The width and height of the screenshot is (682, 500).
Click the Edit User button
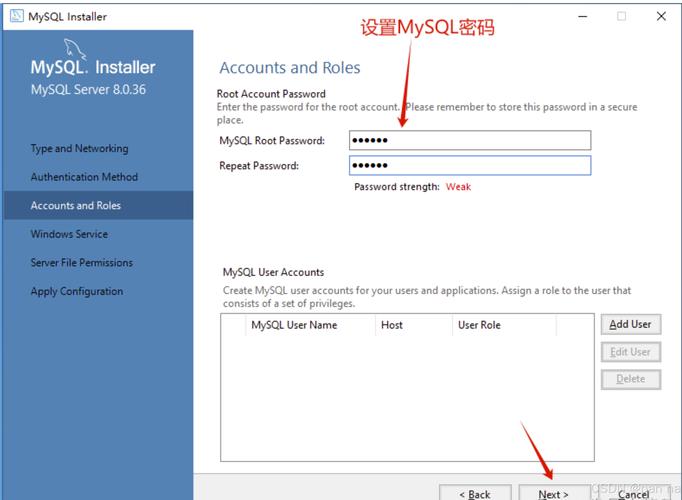pos(630,352)
